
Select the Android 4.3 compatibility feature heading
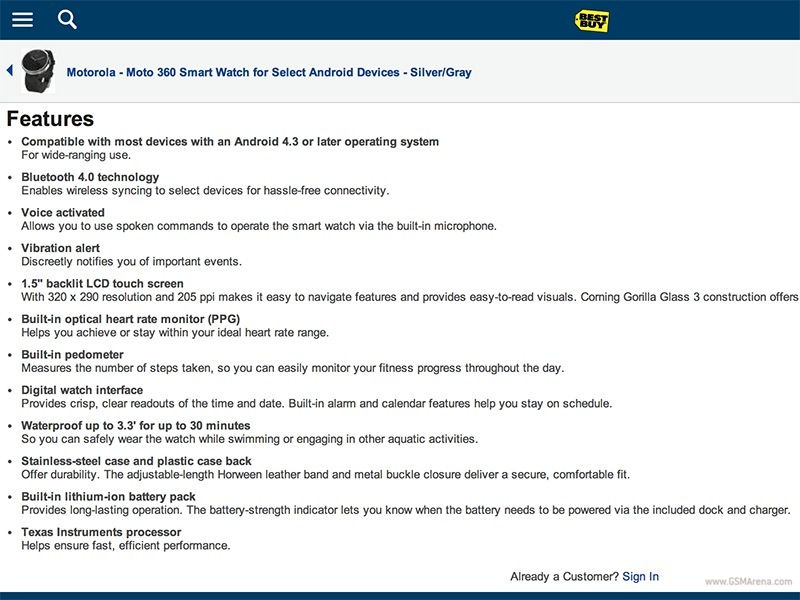pyautogui.click(x=230, y=142)
